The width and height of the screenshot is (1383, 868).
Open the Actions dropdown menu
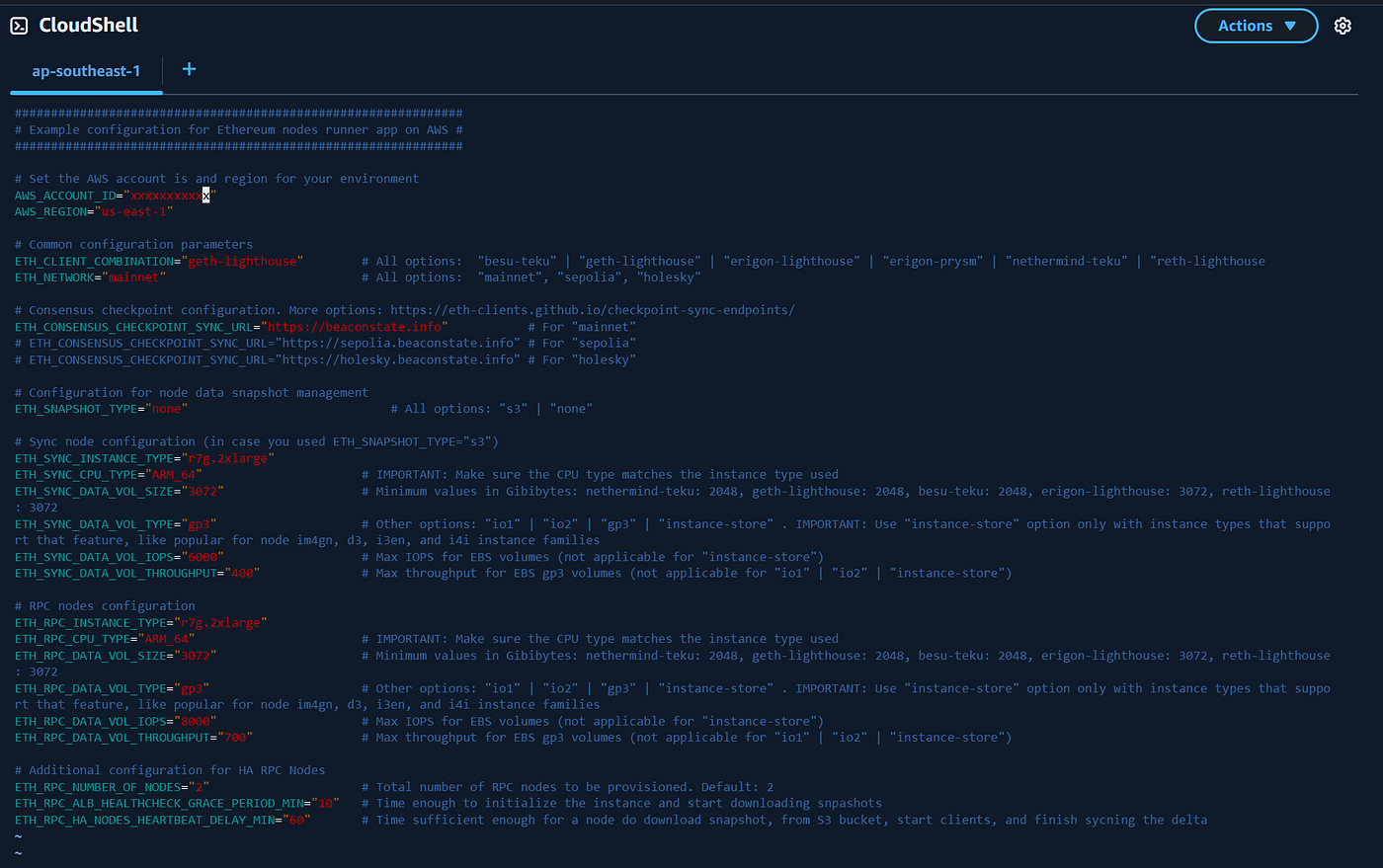tap(1256, 26)
